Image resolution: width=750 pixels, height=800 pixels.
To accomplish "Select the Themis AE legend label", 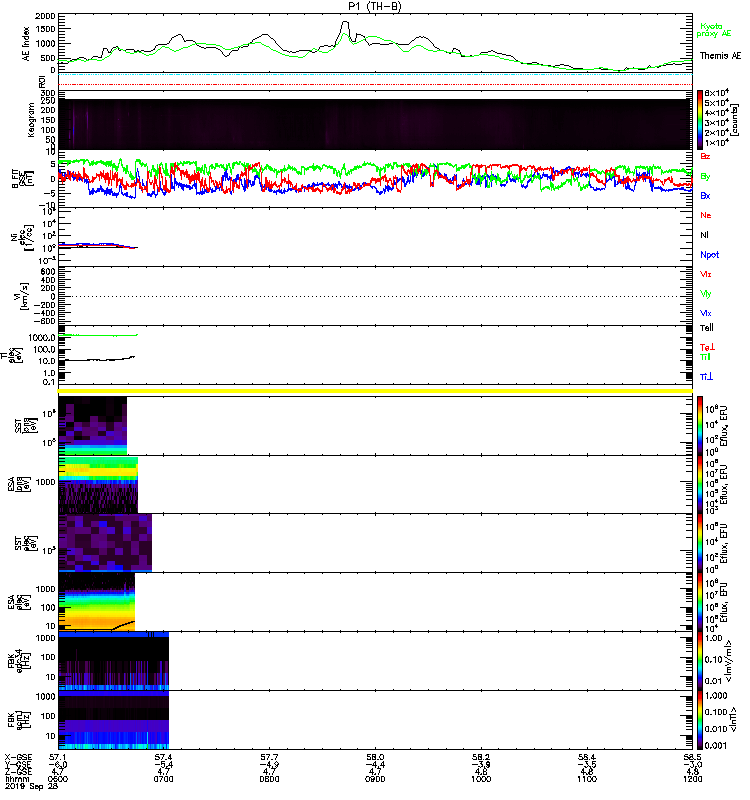I will pos(720,56).
